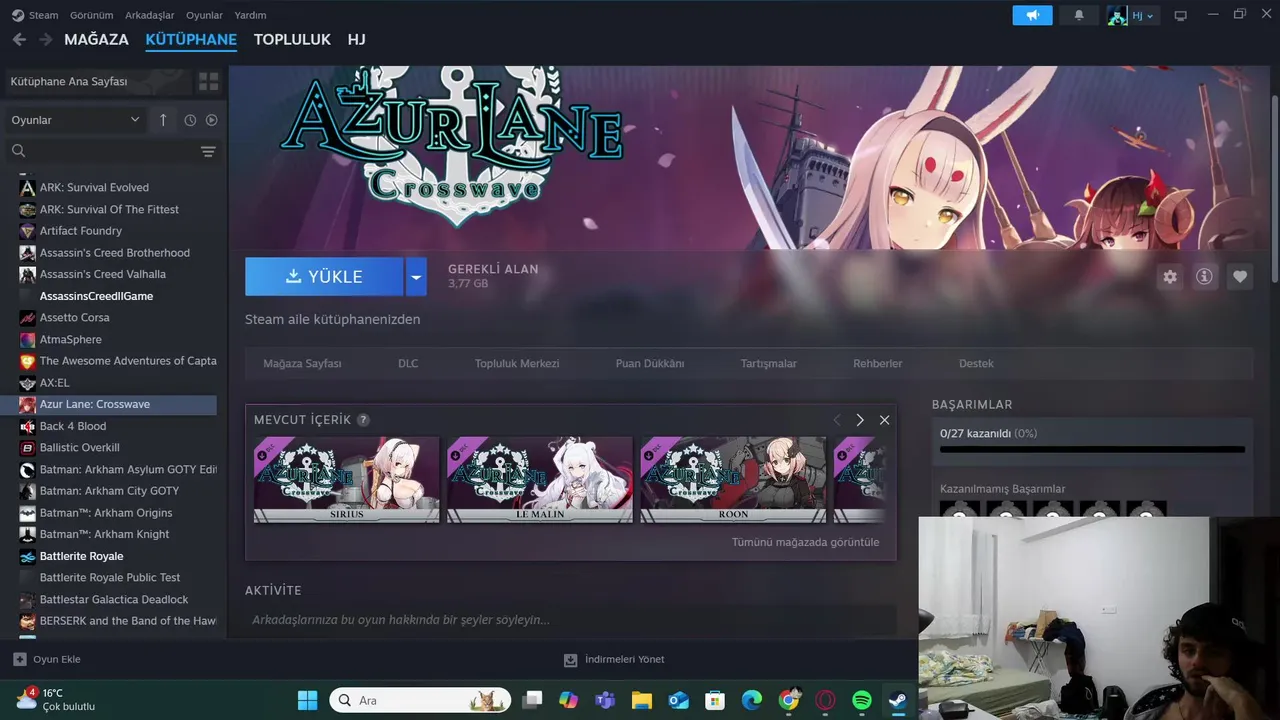Open the Görünüm menu

click(91, 15)
